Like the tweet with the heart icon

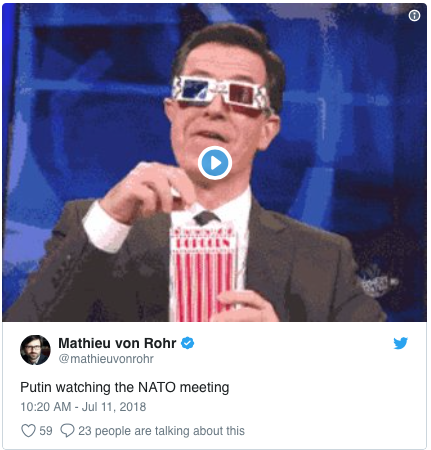point(28,430)
